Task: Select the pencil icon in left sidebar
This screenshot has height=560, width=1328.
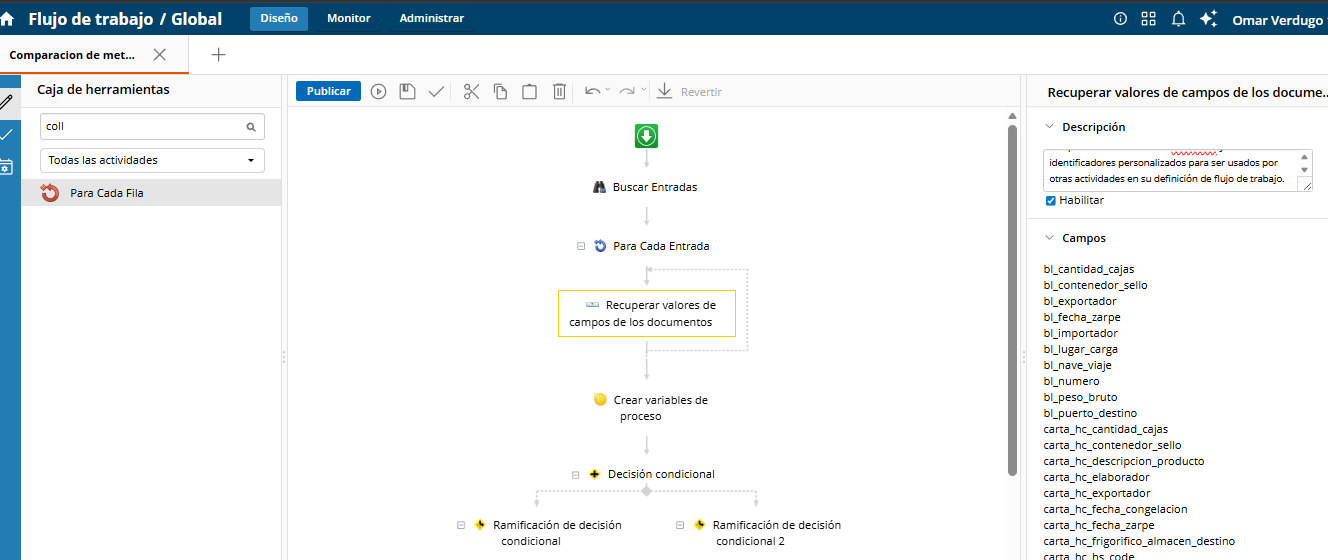Action: click(7, 101)
